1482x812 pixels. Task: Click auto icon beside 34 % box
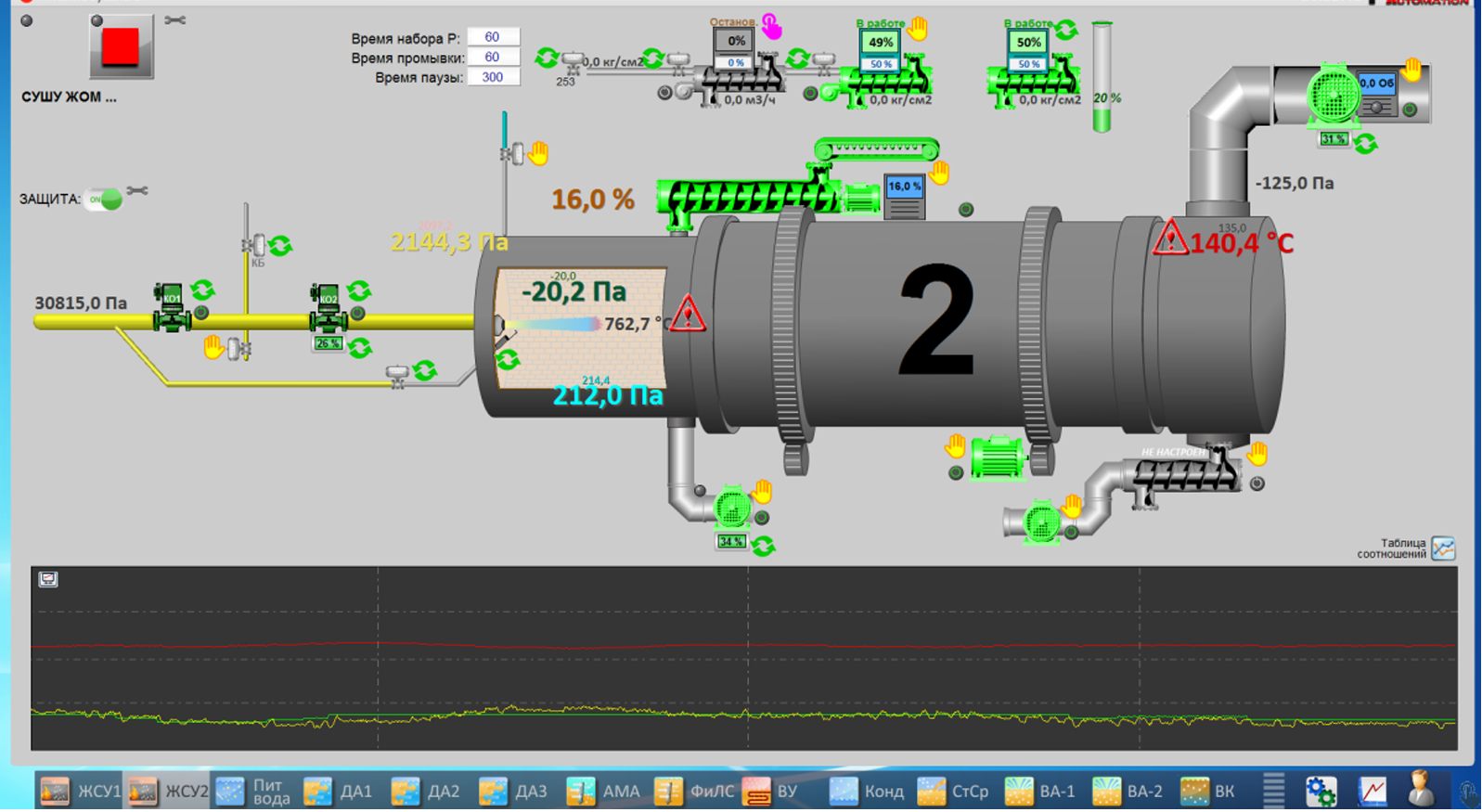point(764,546)
